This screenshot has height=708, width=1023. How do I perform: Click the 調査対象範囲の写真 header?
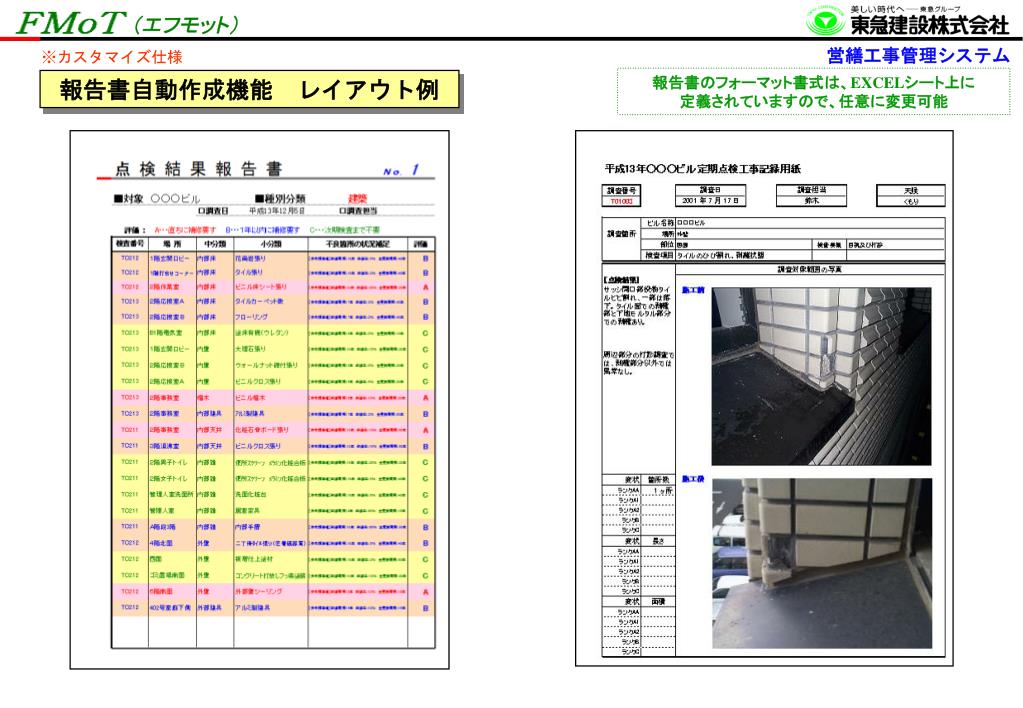[810, 269]
